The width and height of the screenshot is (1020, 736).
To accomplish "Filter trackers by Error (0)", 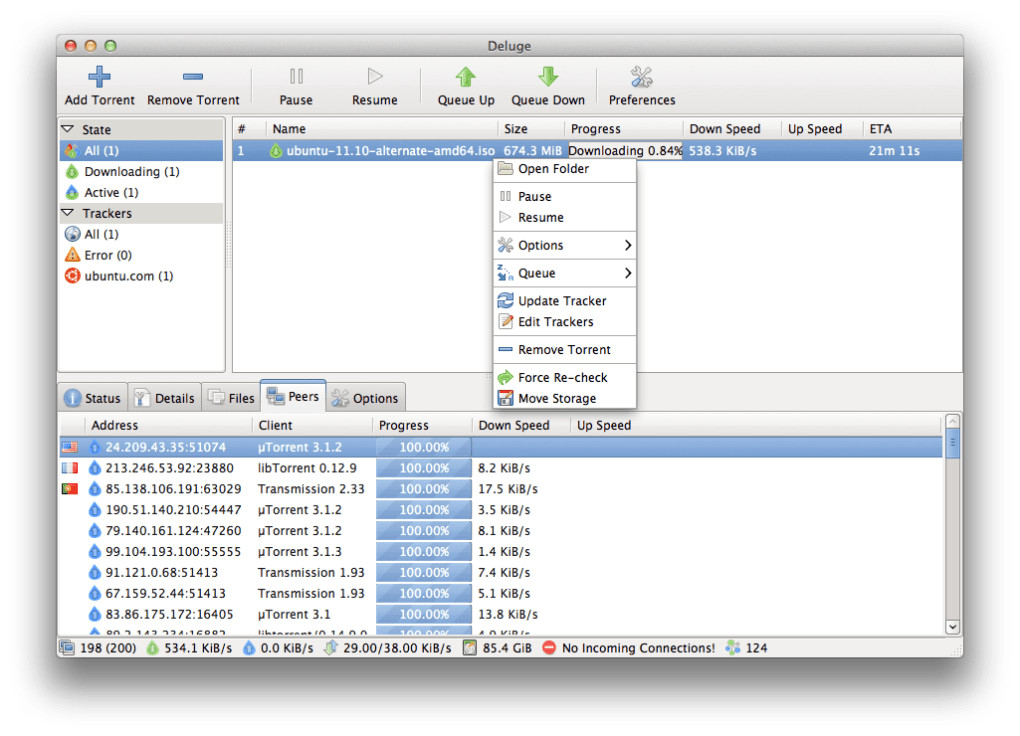I will click(x=141, y=254).
